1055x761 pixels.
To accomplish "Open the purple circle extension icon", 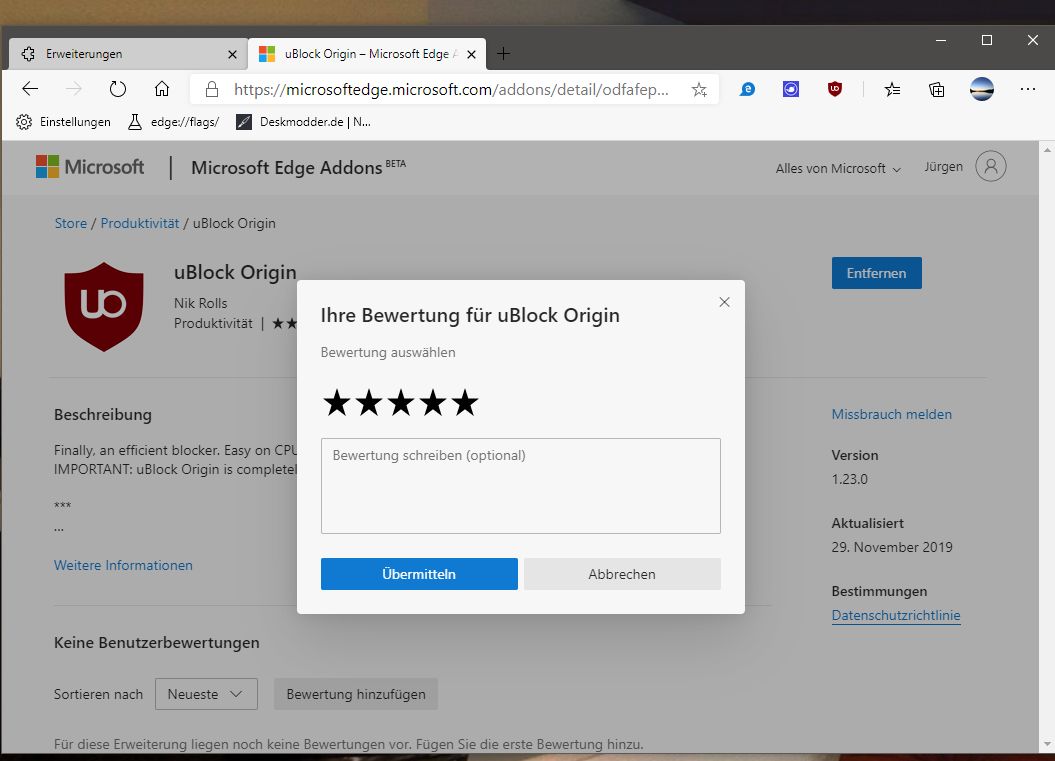I will pyautogui.click(x=791, y=89).
